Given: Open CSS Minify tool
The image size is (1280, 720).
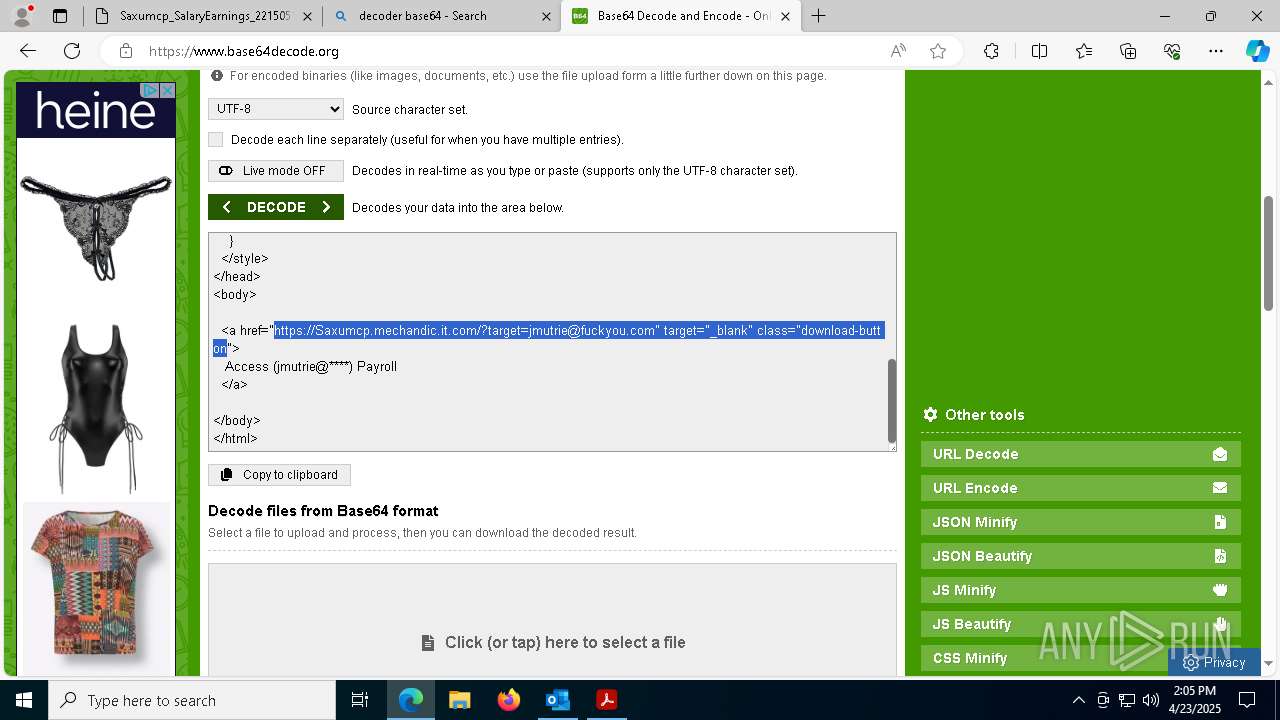Looking at the screenshot, I should pyautogui.click(x=1081, y=658).
